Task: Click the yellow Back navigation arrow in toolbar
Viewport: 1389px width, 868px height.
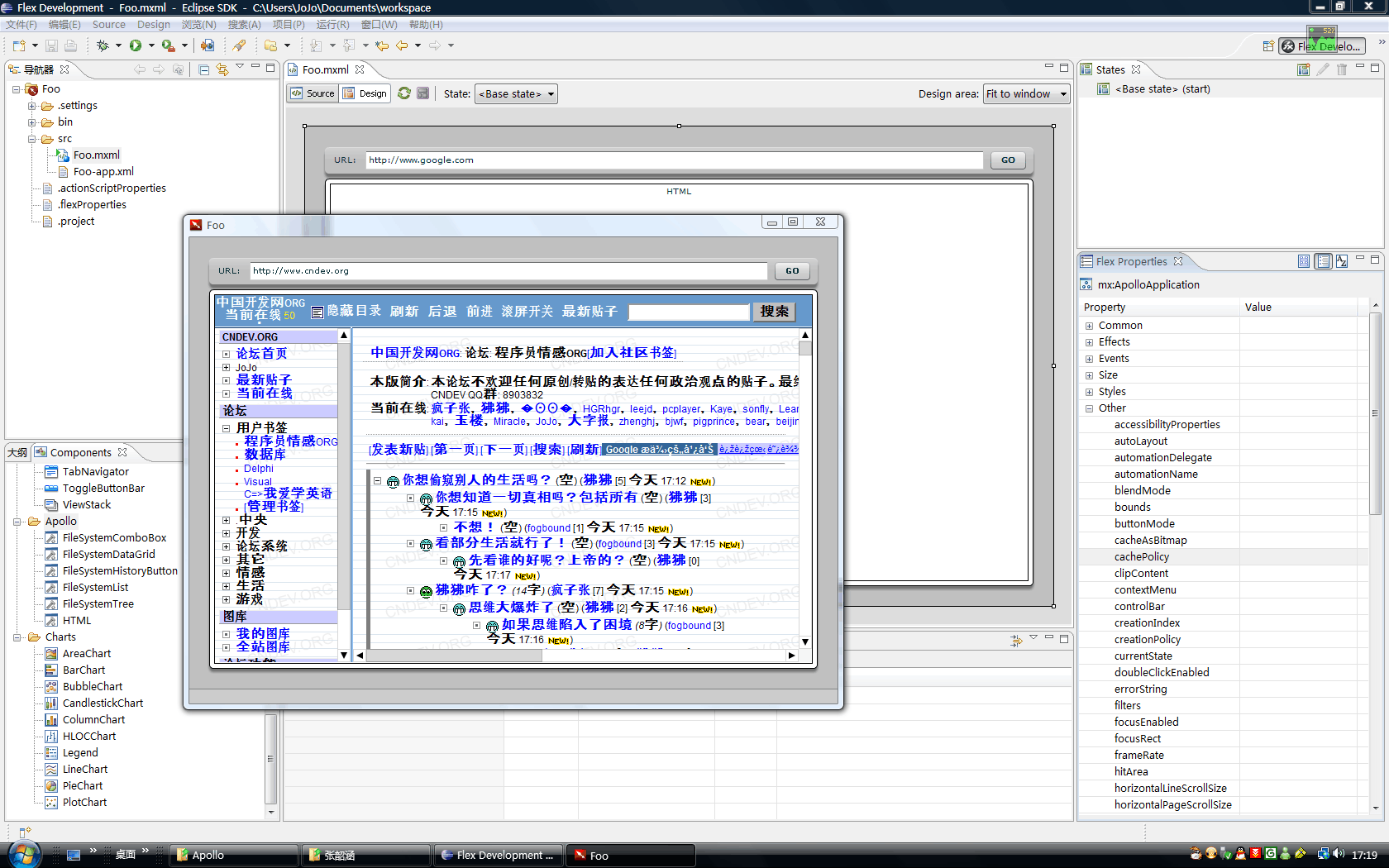Action: (402, 45)
